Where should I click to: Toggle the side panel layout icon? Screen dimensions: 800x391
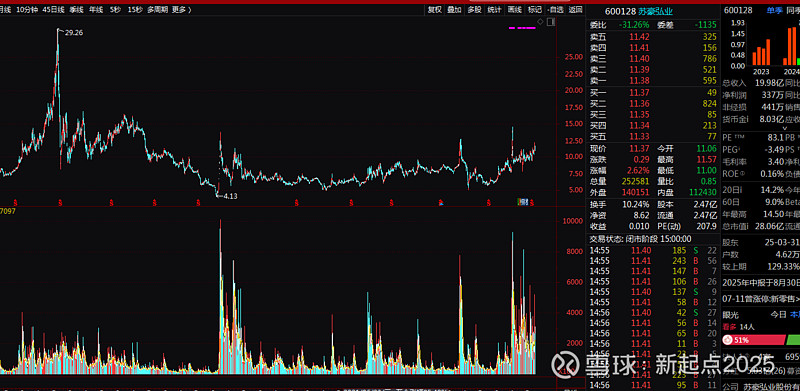click(550, 21)
